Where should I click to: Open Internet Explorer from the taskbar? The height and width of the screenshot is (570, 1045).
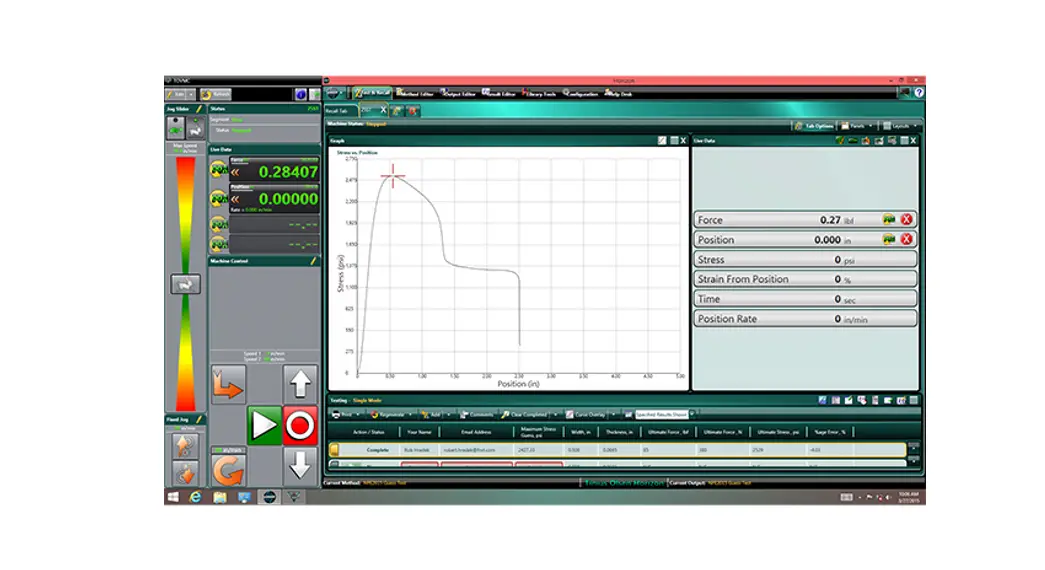click(195, 497)
